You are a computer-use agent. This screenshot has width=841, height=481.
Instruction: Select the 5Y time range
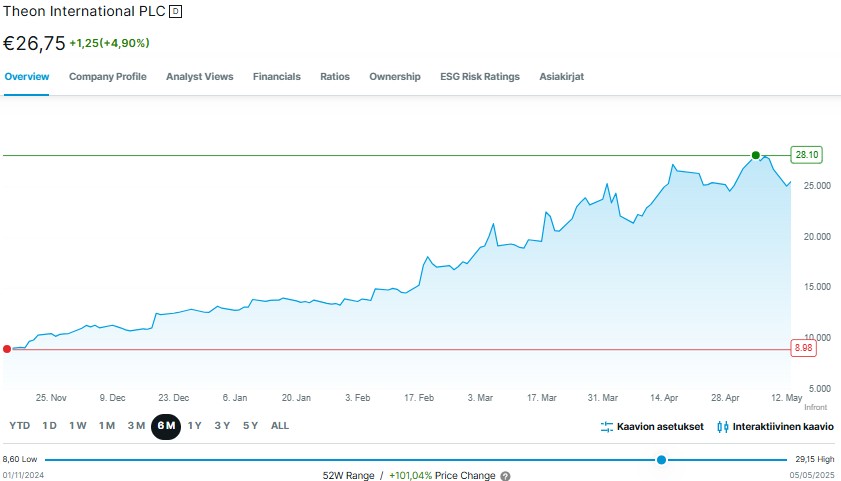coord(250,426)
